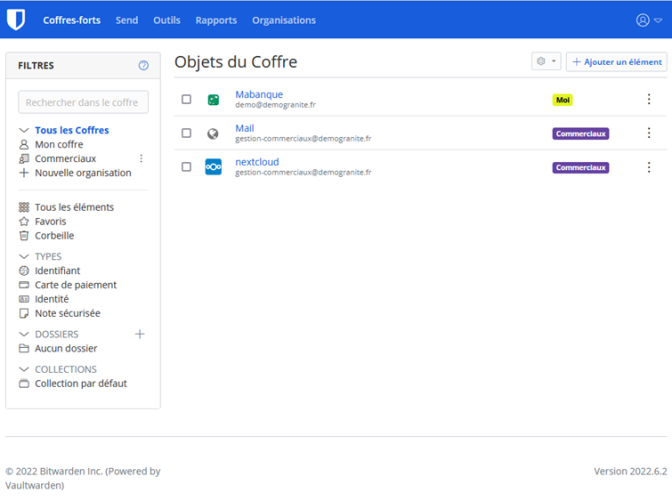The width and height of the screenshot is (672, 501).
Task: Tick the Mabanque checkbox
Action: [186, 99]
